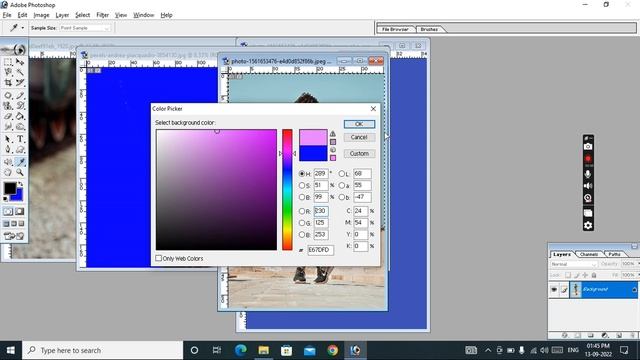Viewport: 640px width, 360px height.
Task: Select the Eraser tool
Action: [8, 116]
